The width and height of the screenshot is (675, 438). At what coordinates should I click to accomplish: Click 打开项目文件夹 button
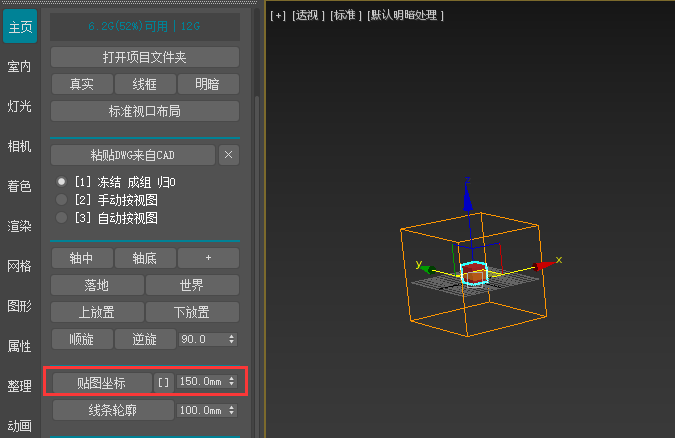point(145,57)
